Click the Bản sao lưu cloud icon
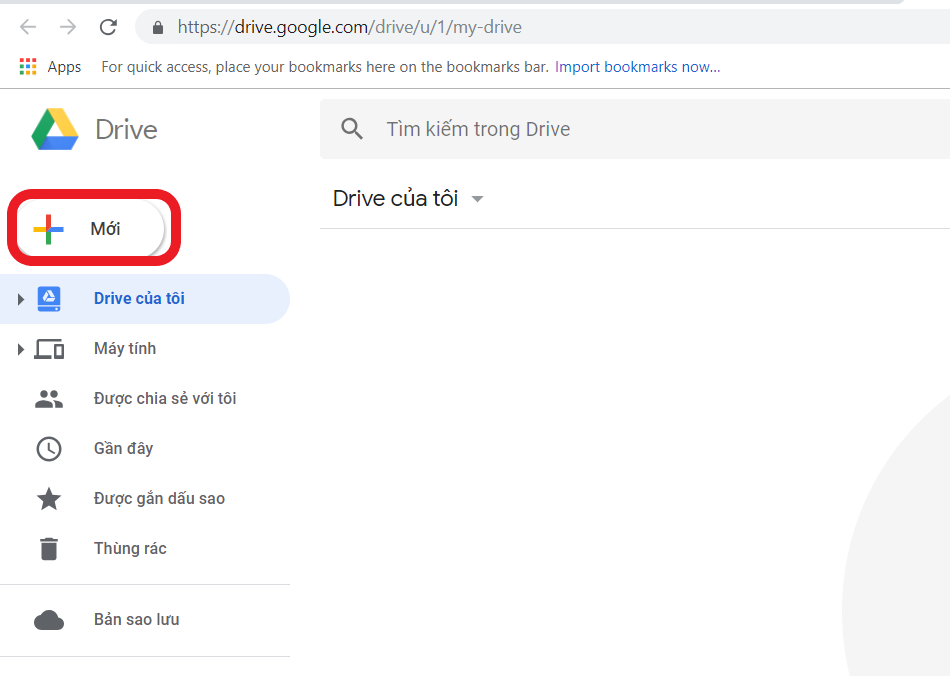 [49, 619]
